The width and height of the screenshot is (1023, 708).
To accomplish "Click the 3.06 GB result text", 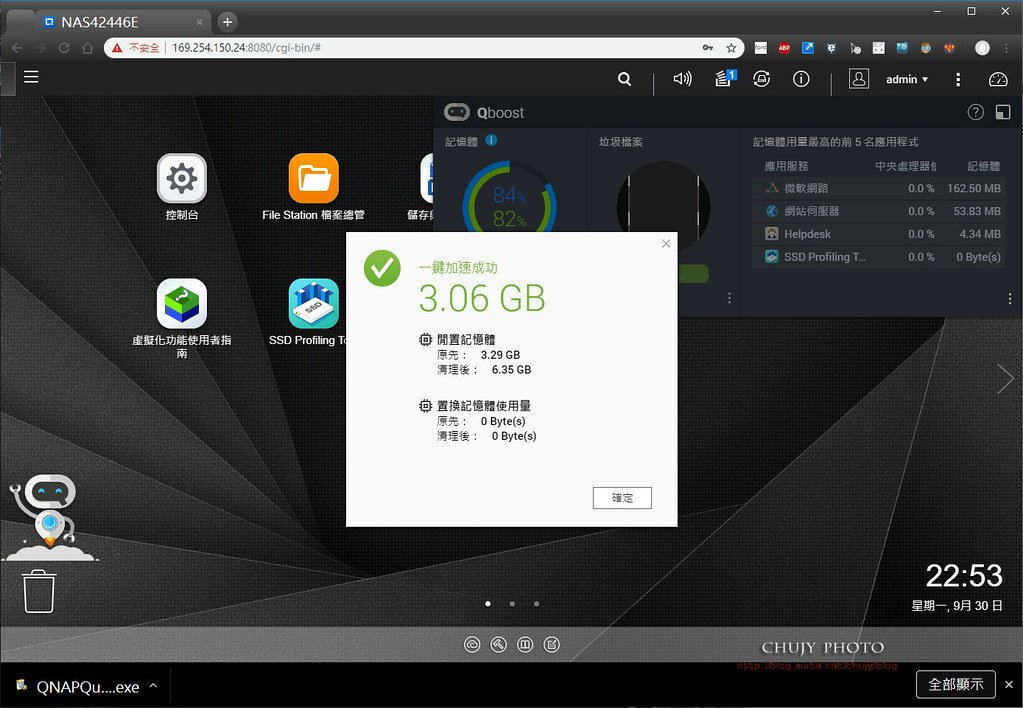I will (x=481, y=298).
